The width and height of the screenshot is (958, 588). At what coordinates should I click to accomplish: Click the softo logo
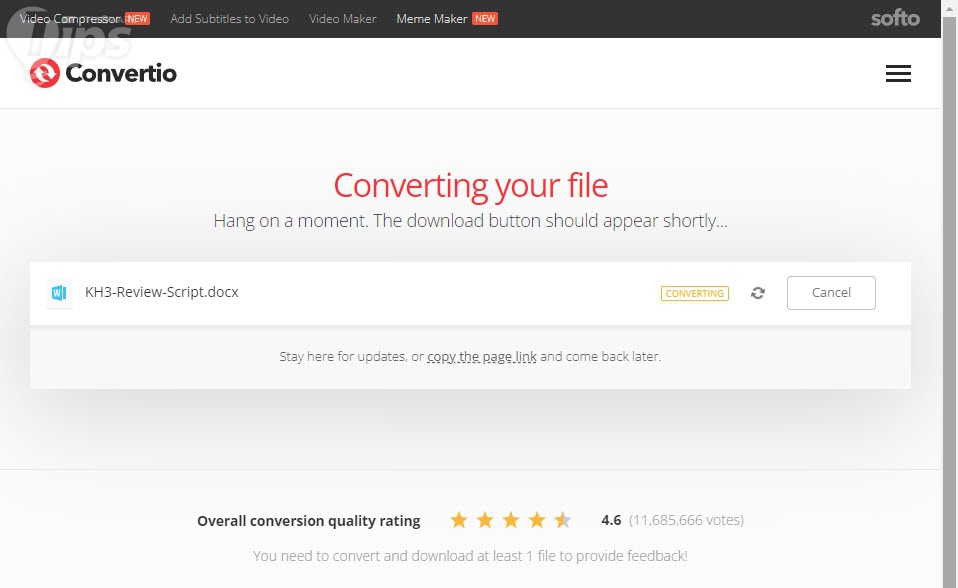pyautogui.click(x=895, y=18)
